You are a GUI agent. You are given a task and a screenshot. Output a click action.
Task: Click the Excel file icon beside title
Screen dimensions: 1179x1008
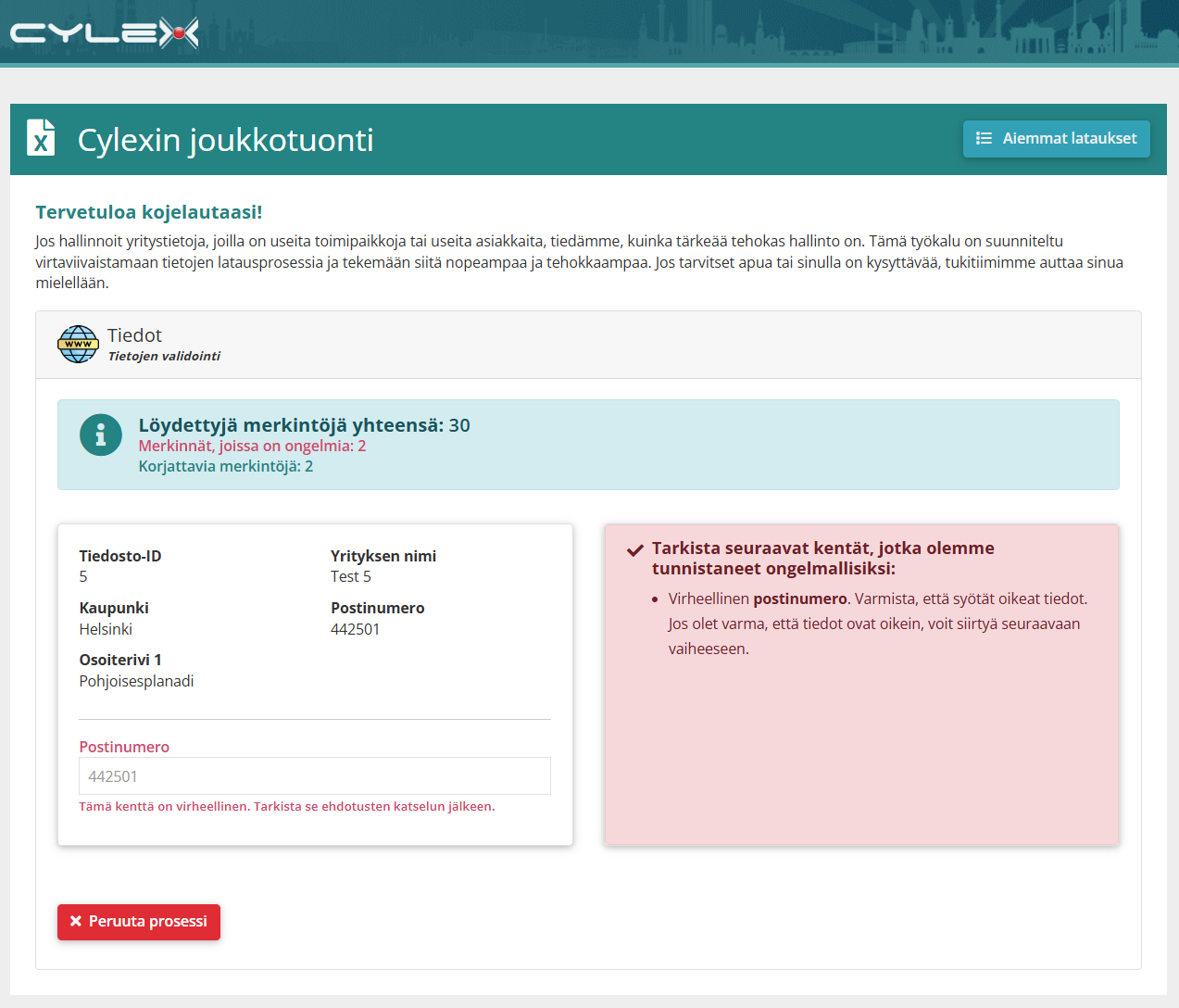tap(41, 138)
